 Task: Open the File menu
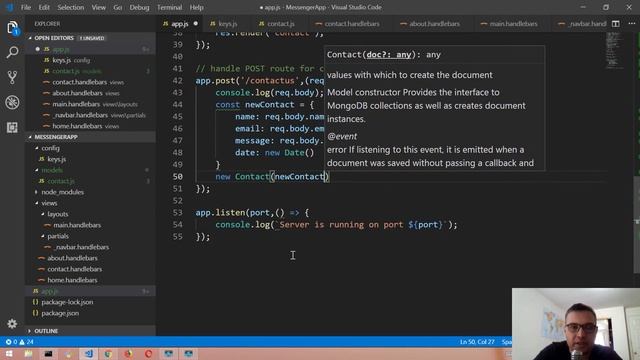click(x=26, y=7)
